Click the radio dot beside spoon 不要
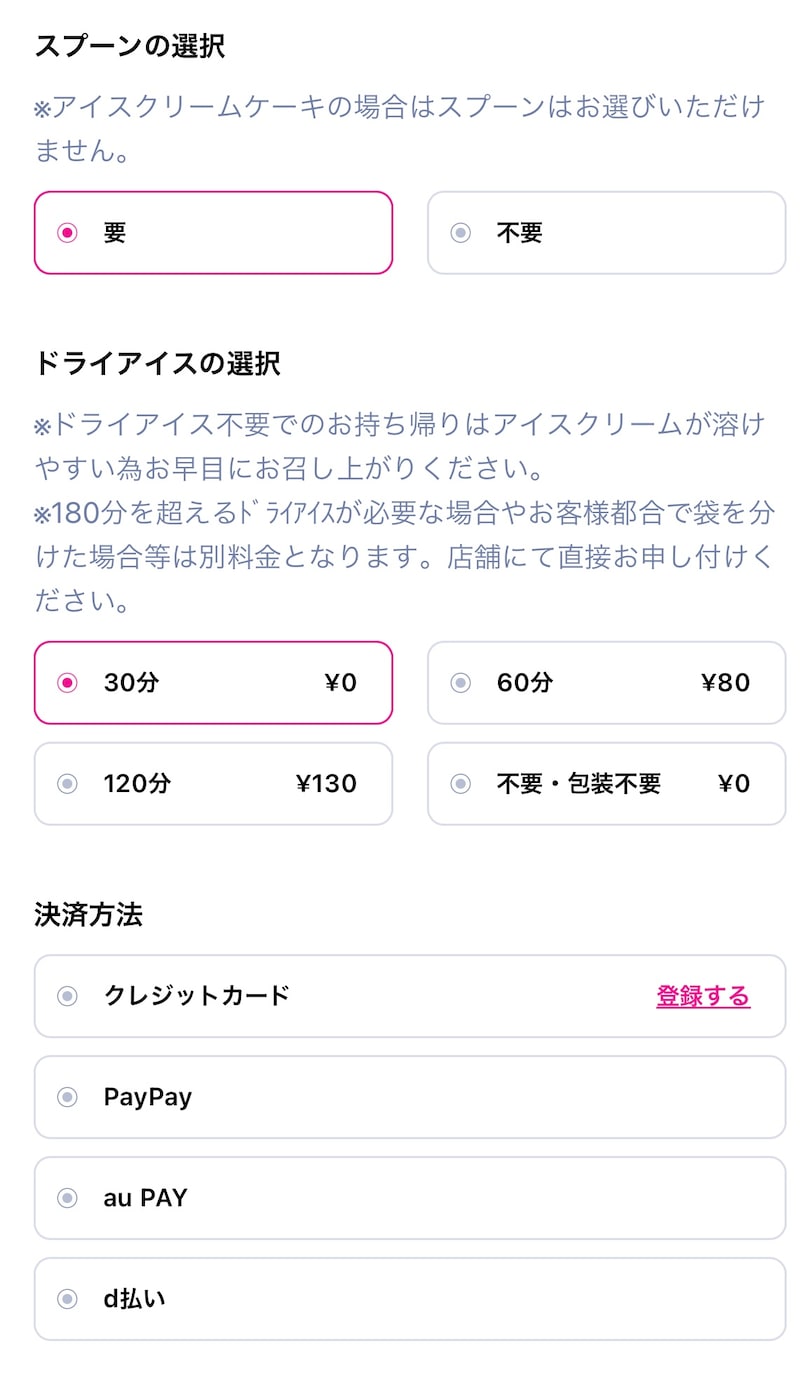The width and height of the screenshot is (800, 1381). tap(460, 233)
